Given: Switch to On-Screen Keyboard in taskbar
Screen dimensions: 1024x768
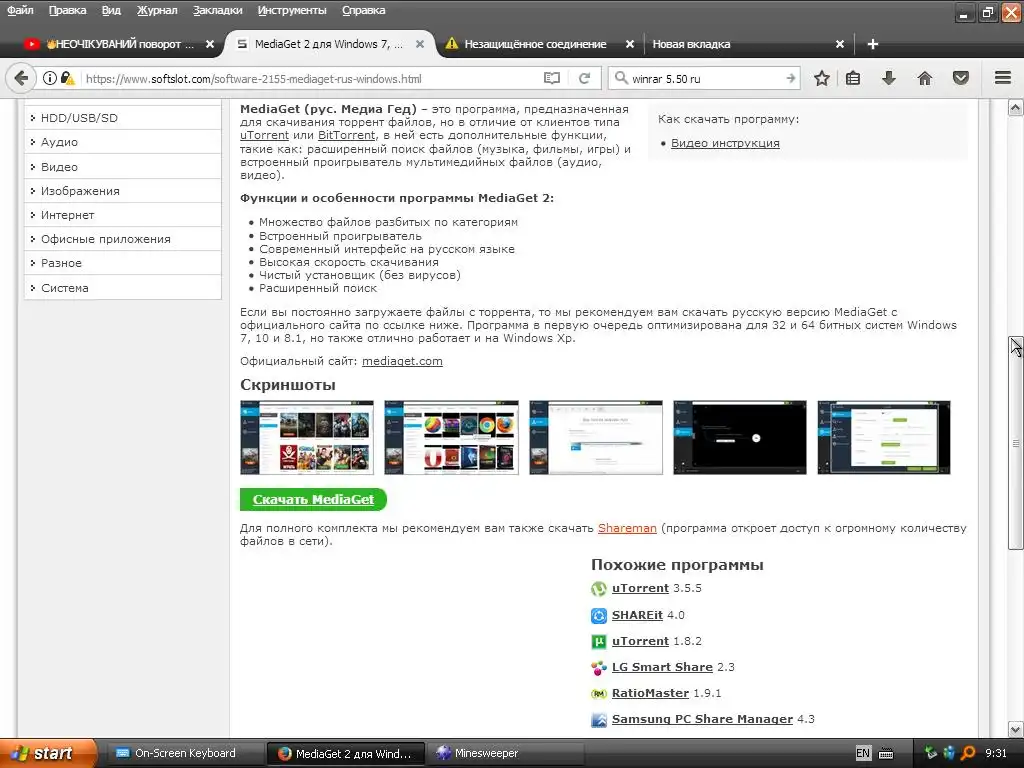Looking at the screenshot, I should 185,754.
